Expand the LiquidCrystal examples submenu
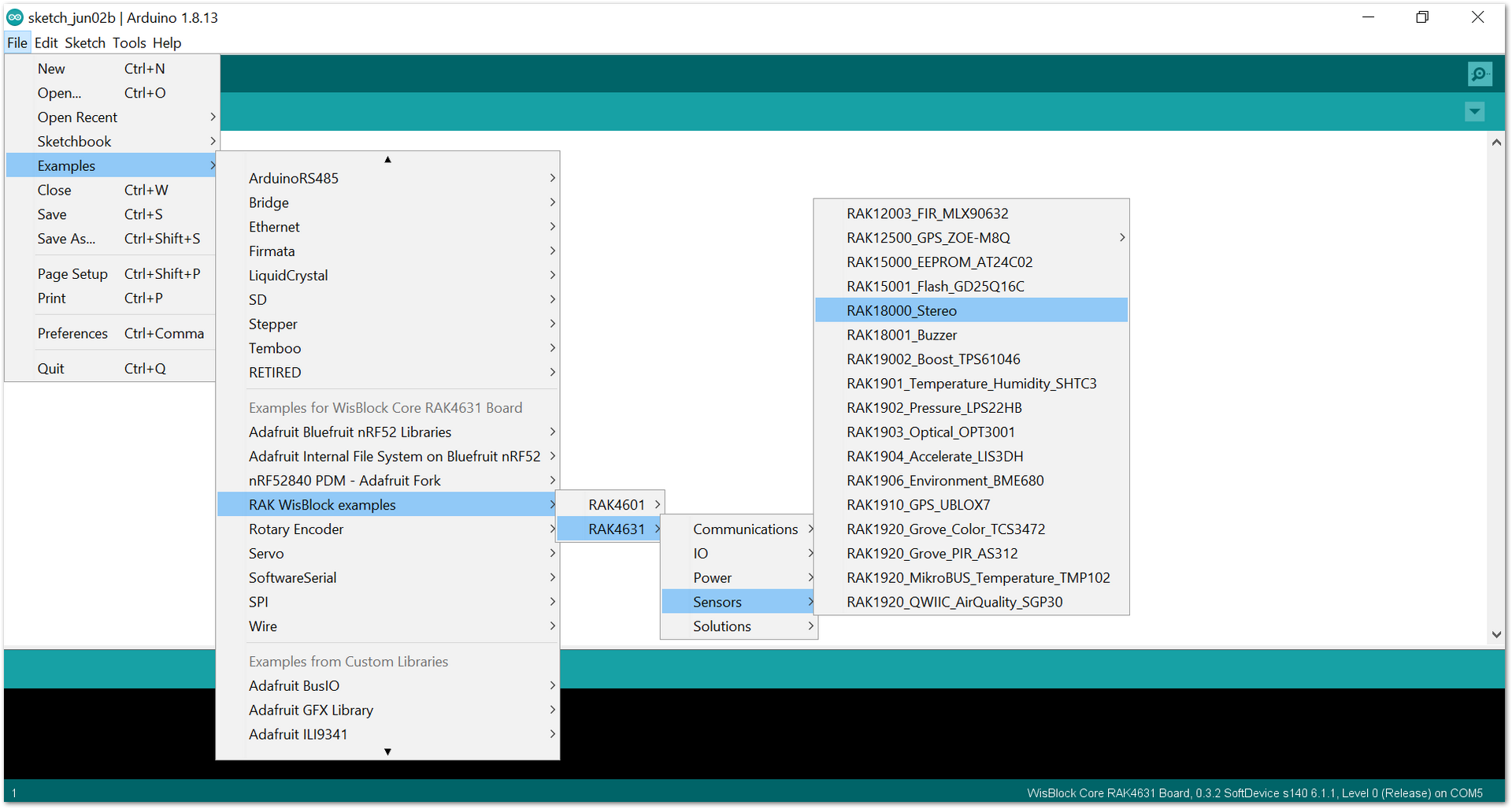The height and width of the screenshot is (809, 1512). tap(387, 276)
